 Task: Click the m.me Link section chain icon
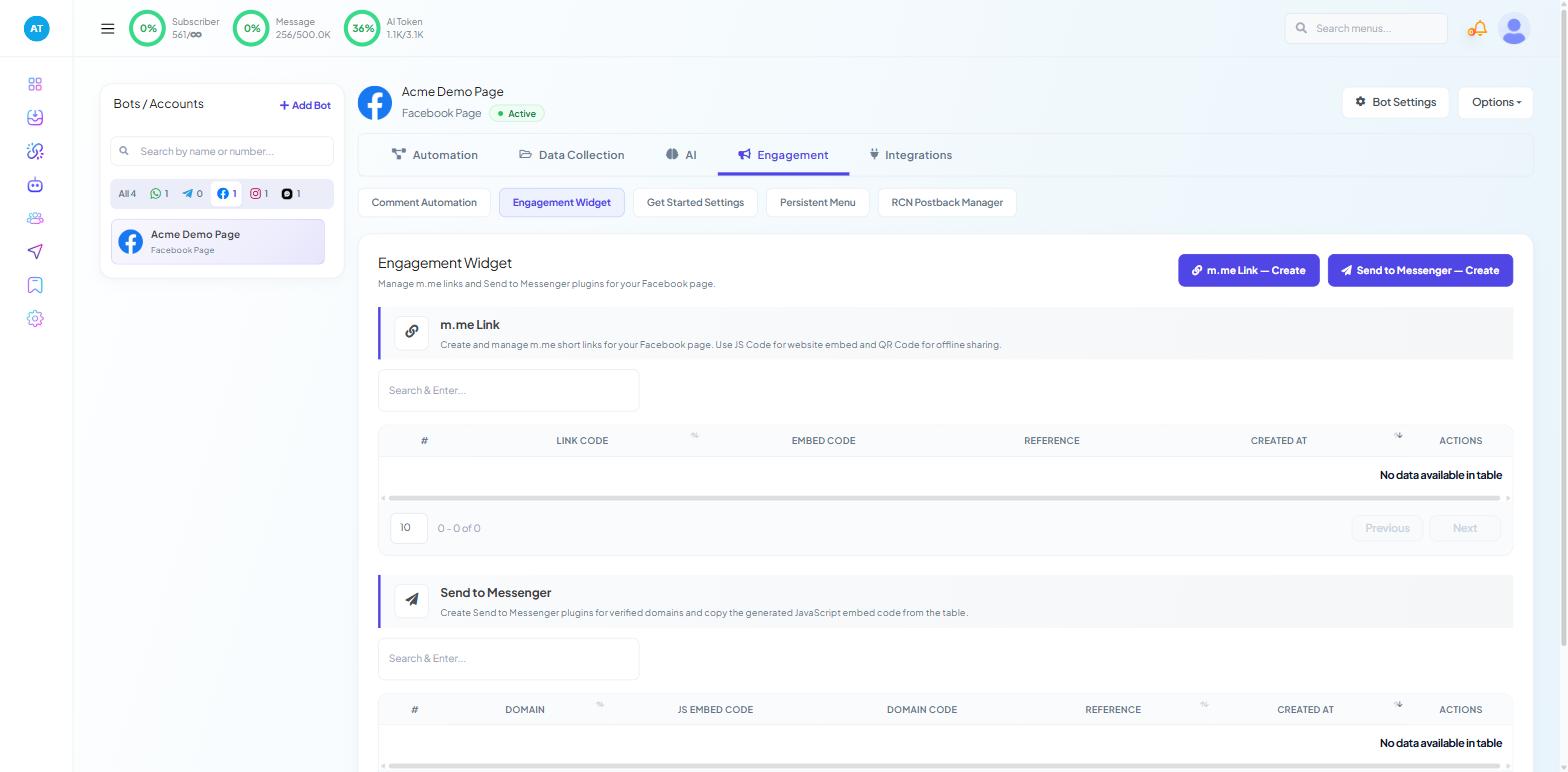point(412,333)
